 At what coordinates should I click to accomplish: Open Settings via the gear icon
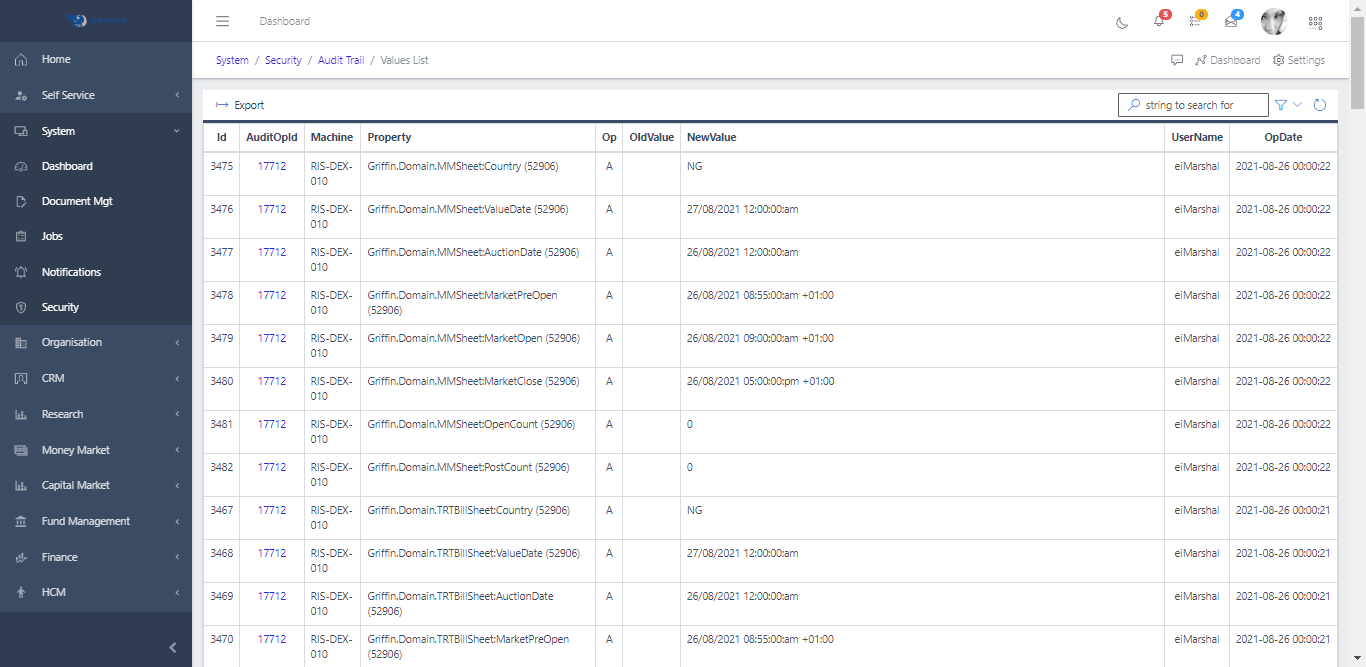[1298, 60]
